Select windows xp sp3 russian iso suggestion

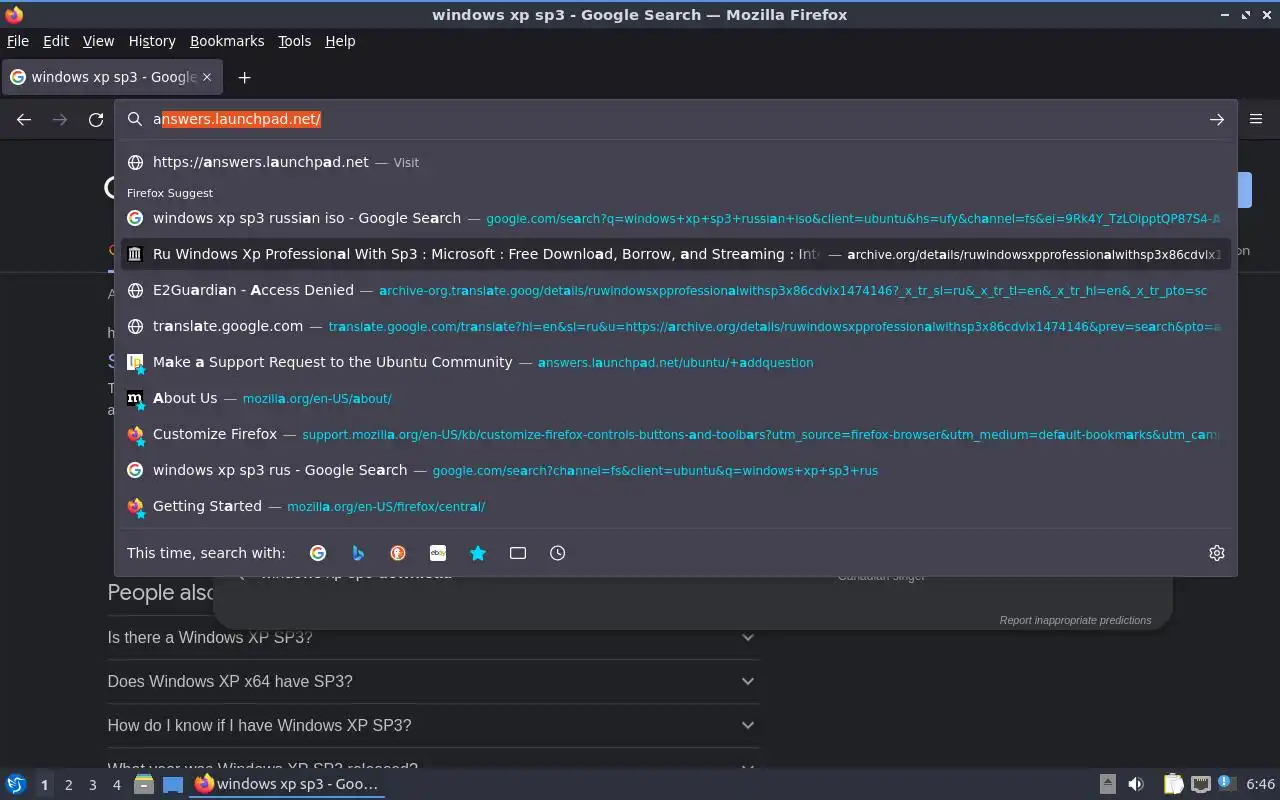tap(675, 218)
